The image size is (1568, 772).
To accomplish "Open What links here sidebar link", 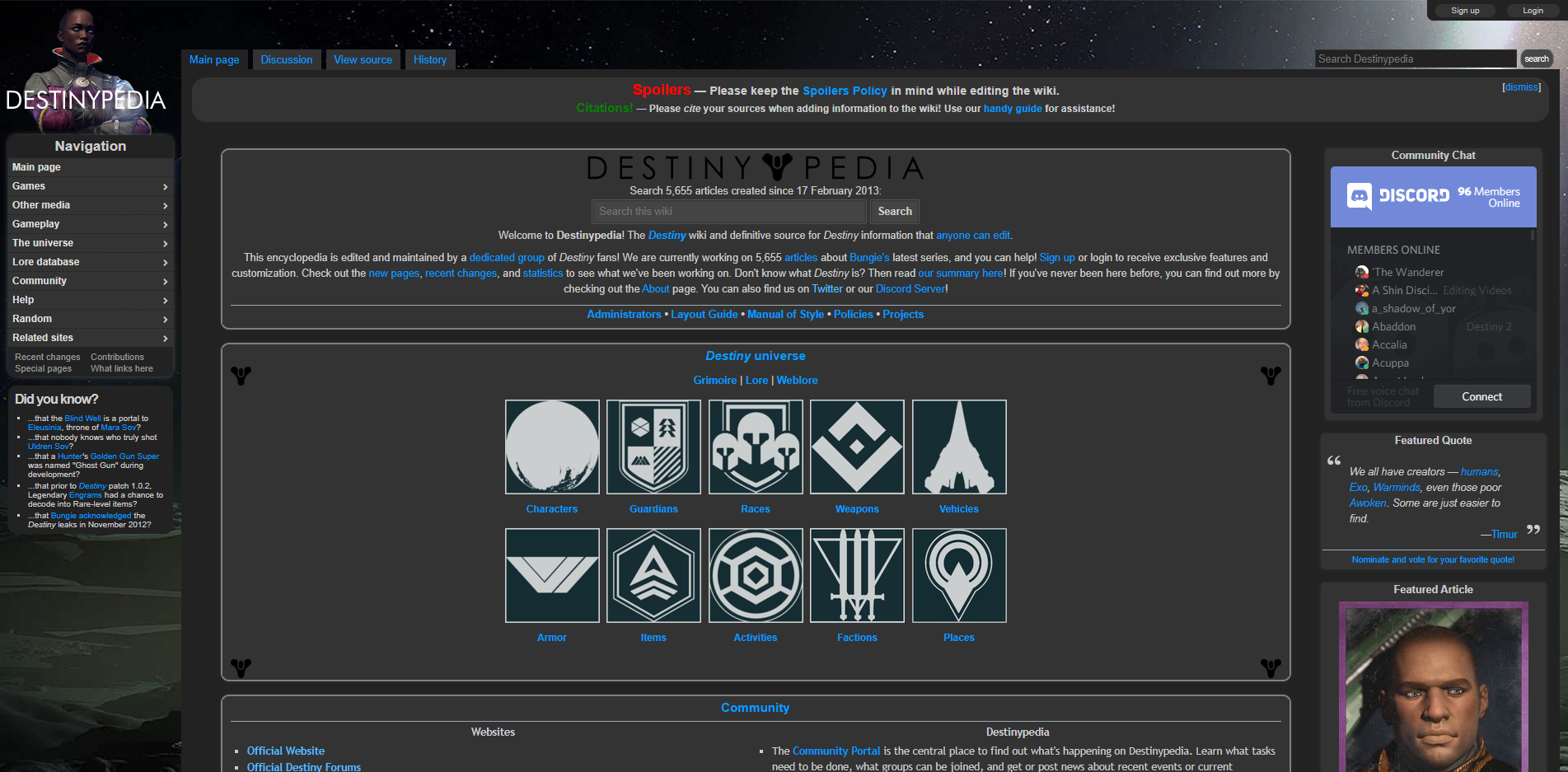I will 122,368.
